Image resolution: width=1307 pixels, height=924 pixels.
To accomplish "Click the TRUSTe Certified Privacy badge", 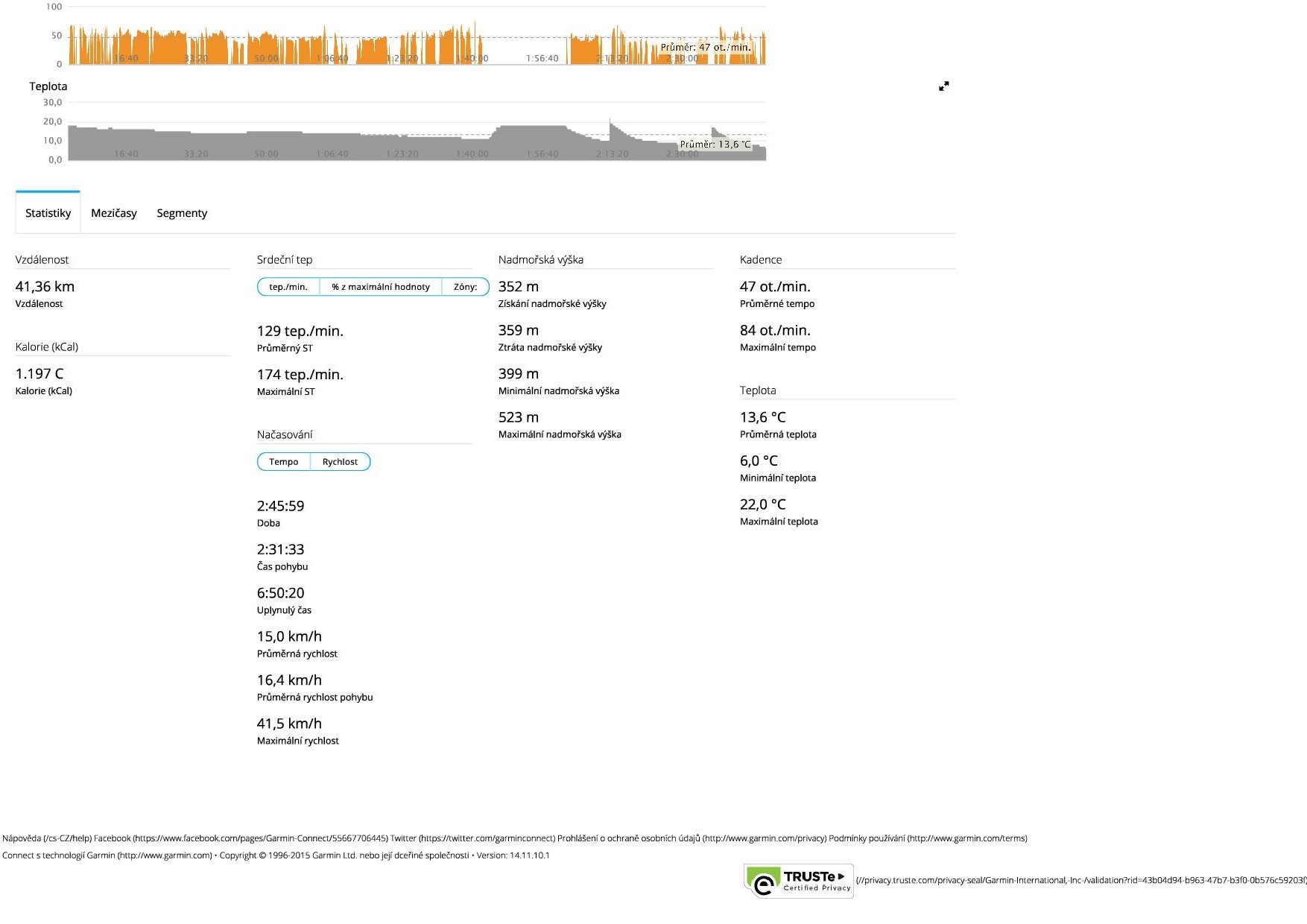I will [x=799, y=881].
